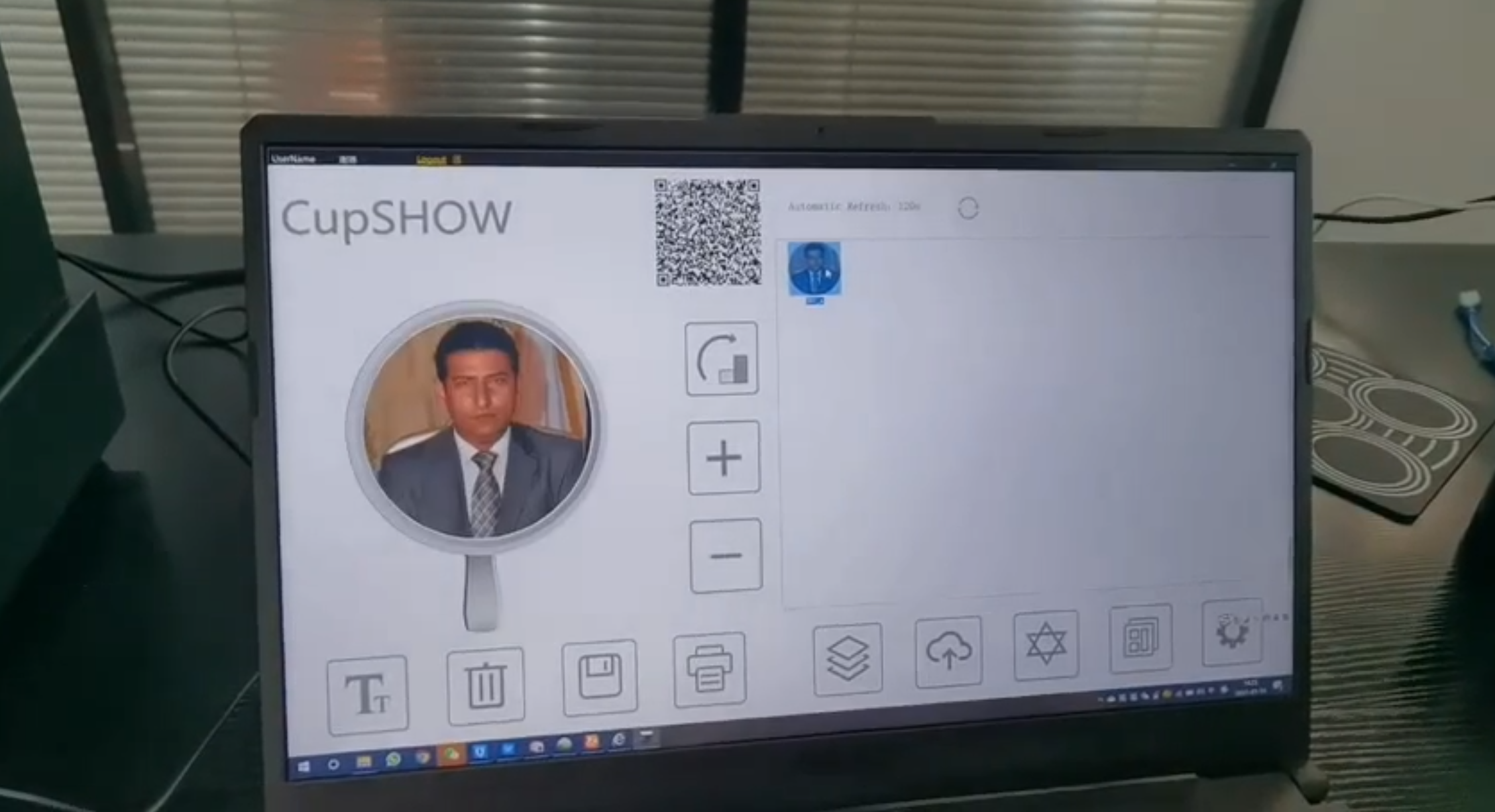1495x812 pixels.
Task: Click the rotate image button
Action: (722, 360)
